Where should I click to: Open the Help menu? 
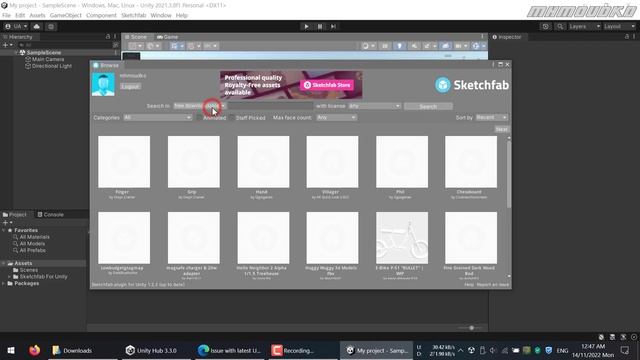(x=182, y=16)
